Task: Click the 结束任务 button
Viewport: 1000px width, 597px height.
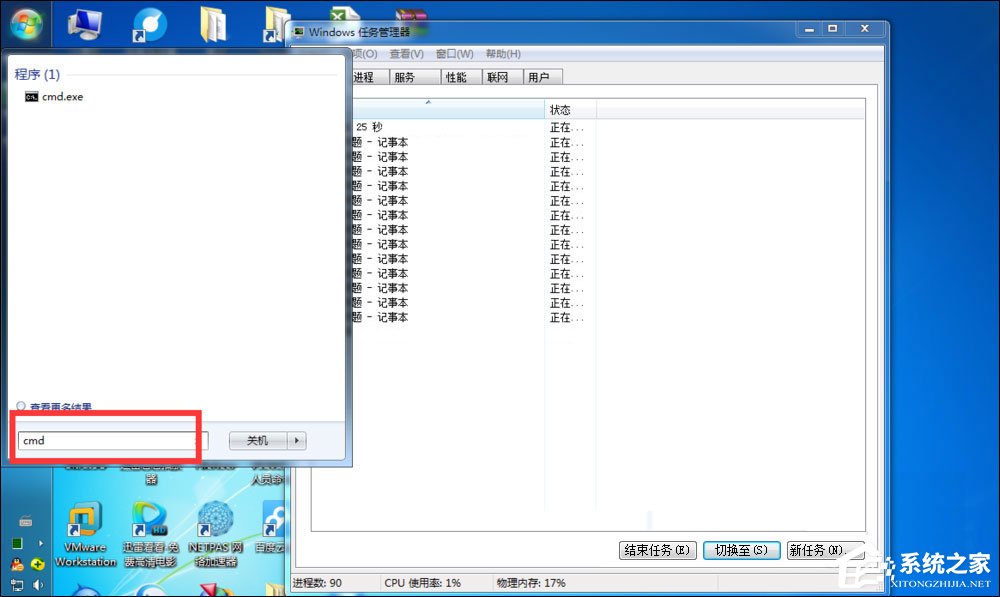Action: (x=657, y=550)
